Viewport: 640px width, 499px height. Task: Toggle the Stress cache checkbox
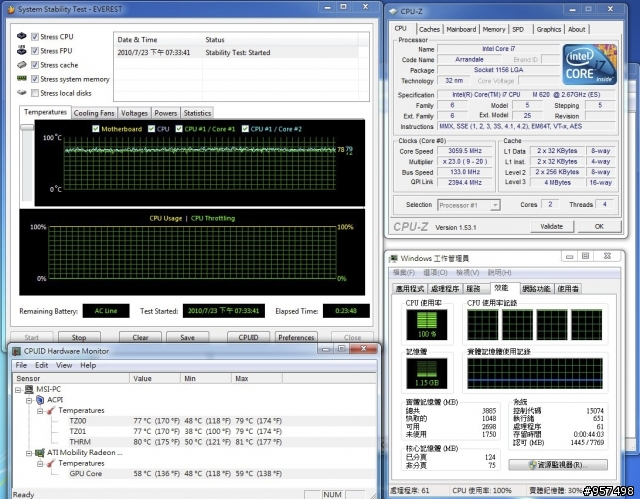click(x=35, y=65)
